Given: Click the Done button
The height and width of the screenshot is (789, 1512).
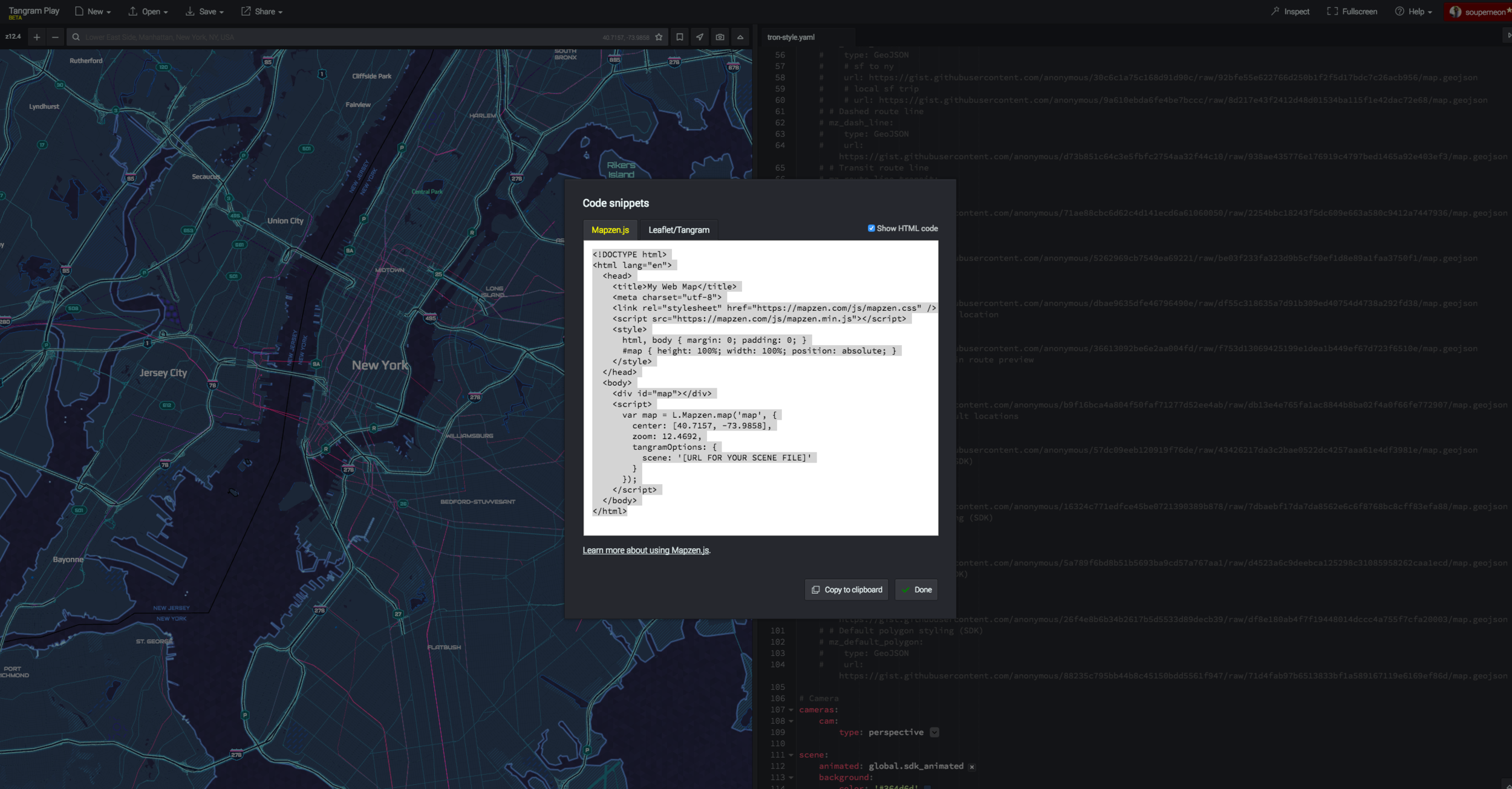Looking at the screenshot, I should [x=916, y=589].
